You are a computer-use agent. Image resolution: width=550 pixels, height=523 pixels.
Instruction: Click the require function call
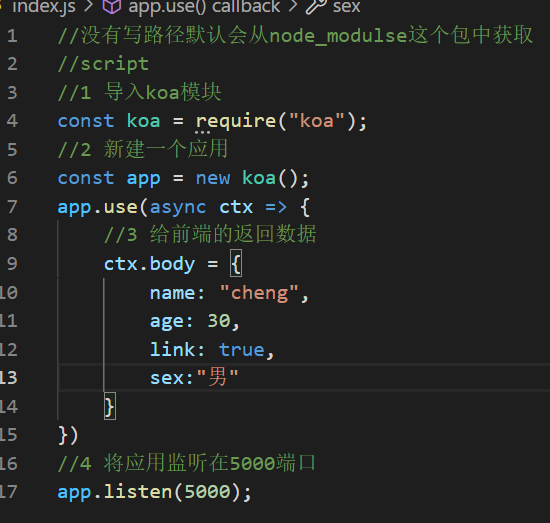(x=236, y=121)
